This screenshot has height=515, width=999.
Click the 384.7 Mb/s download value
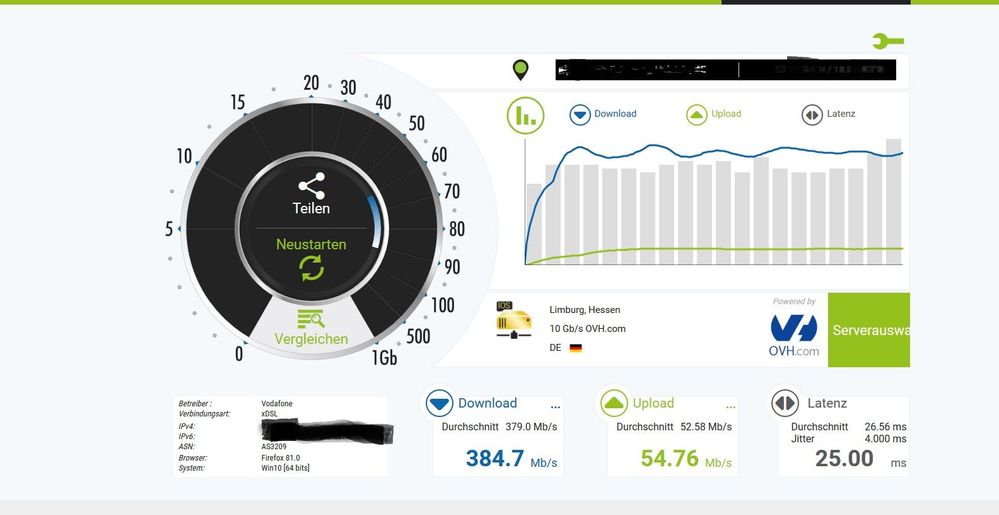(x=512, y=458)
